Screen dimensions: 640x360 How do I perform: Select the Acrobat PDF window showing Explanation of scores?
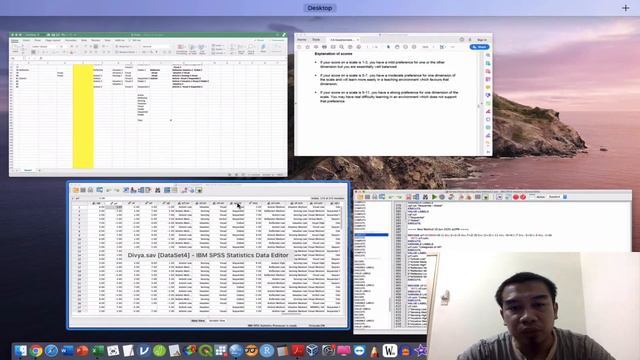393,95
